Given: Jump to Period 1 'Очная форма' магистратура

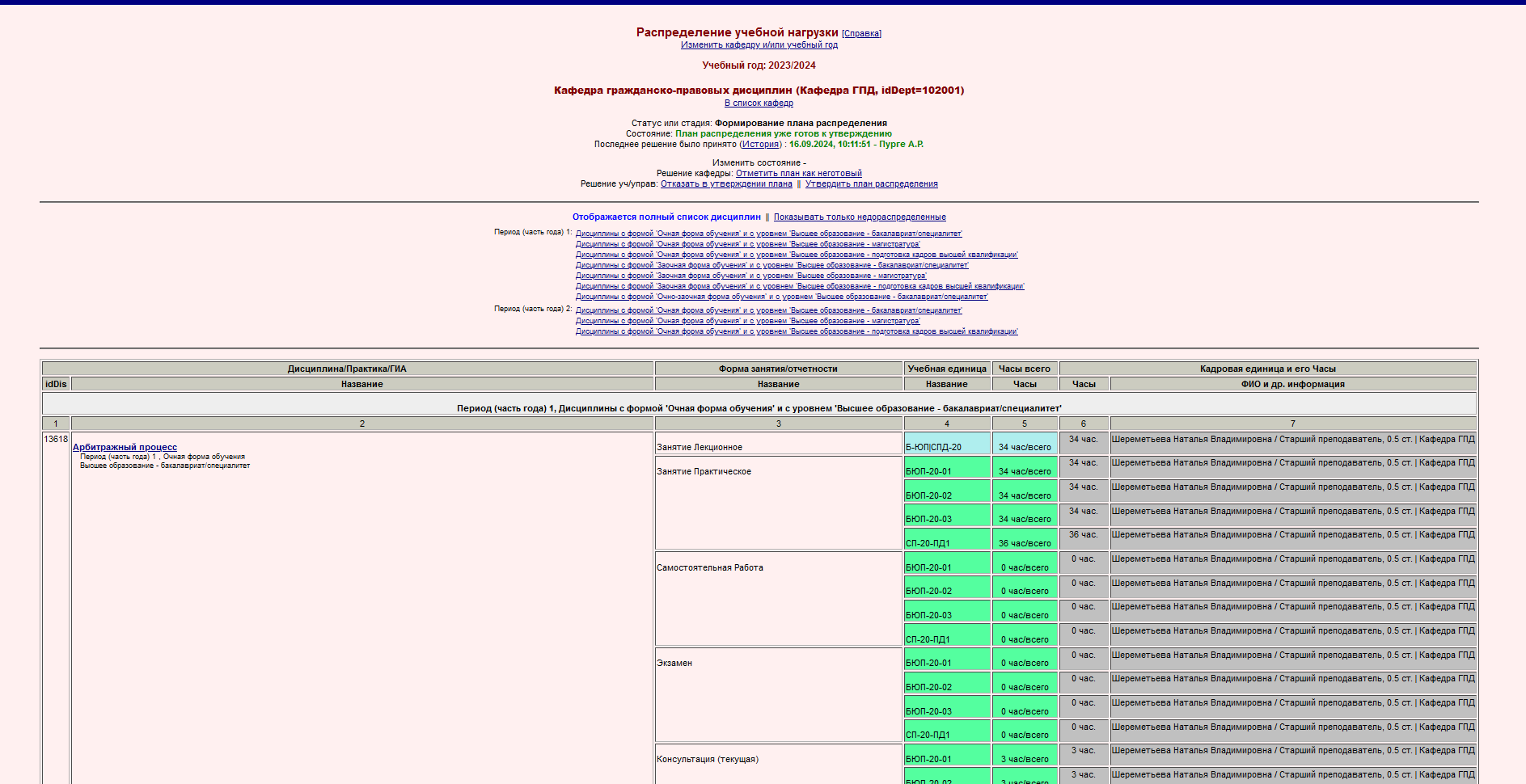Looking at the screenshot, I should (747, 244).
